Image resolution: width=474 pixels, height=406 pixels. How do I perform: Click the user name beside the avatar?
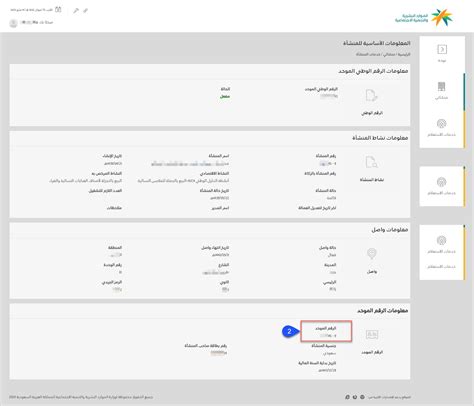pyautogui.click(x=37, y=22)
